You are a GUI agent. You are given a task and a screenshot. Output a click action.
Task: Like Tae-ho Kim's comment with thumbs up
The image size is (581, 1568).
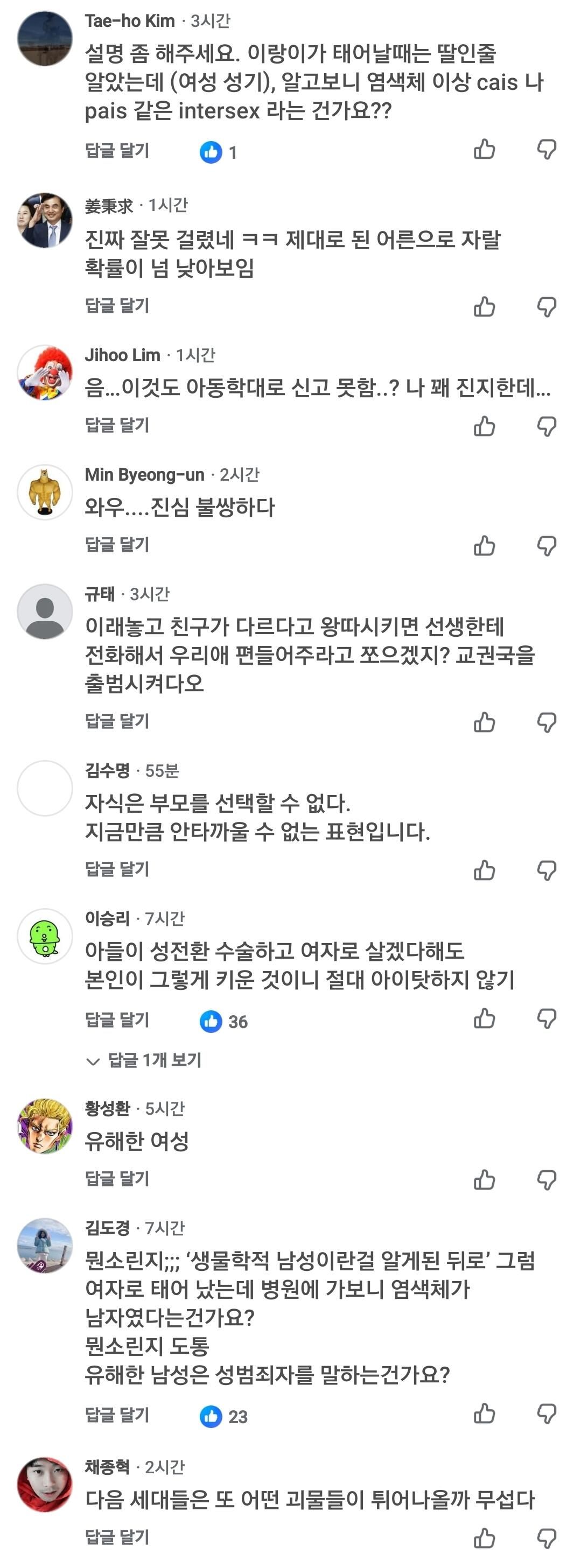[485, 149]
